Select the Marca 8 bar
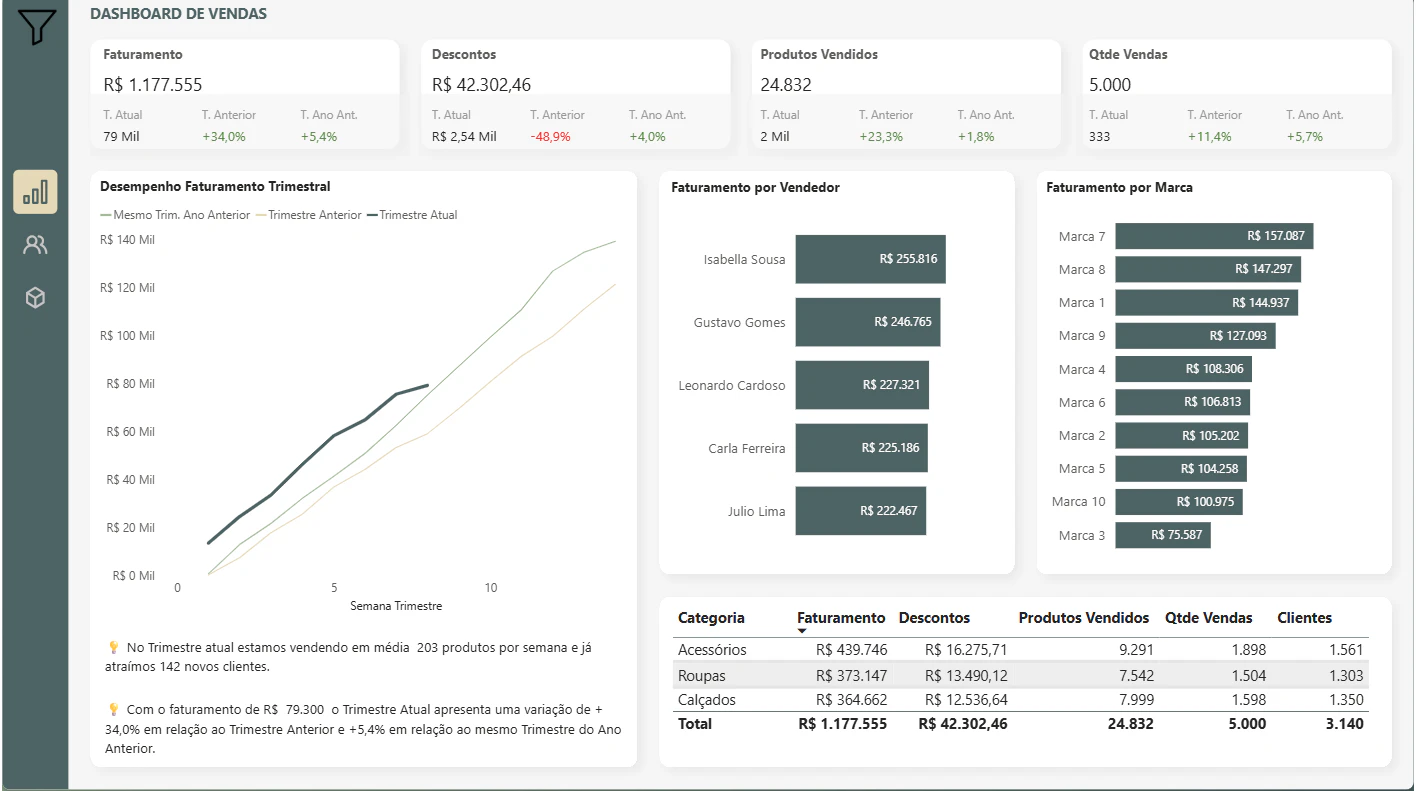 [x=1208, y=269]
